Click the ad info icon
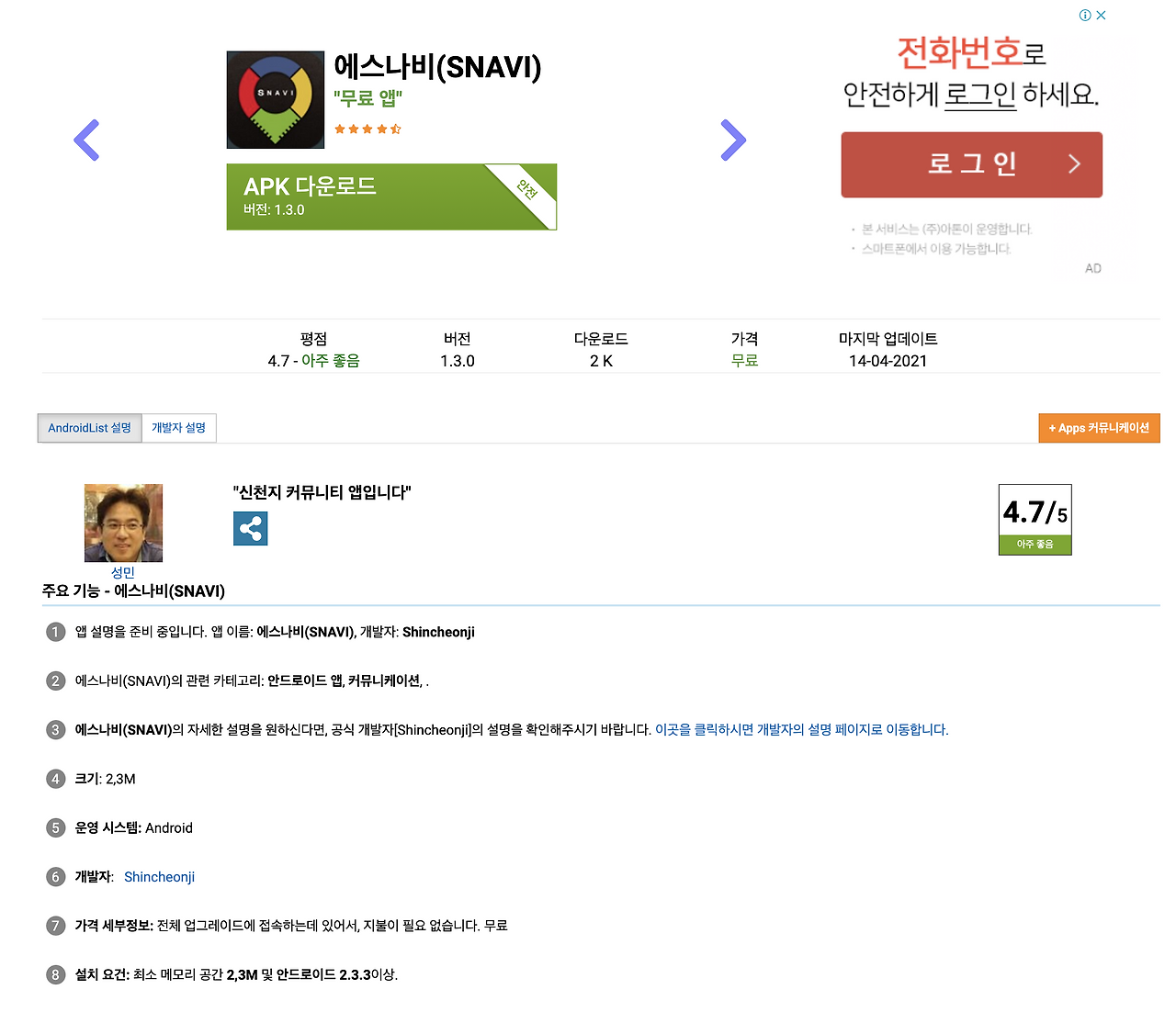The image size is (1176, 1012). [1085, 15]
